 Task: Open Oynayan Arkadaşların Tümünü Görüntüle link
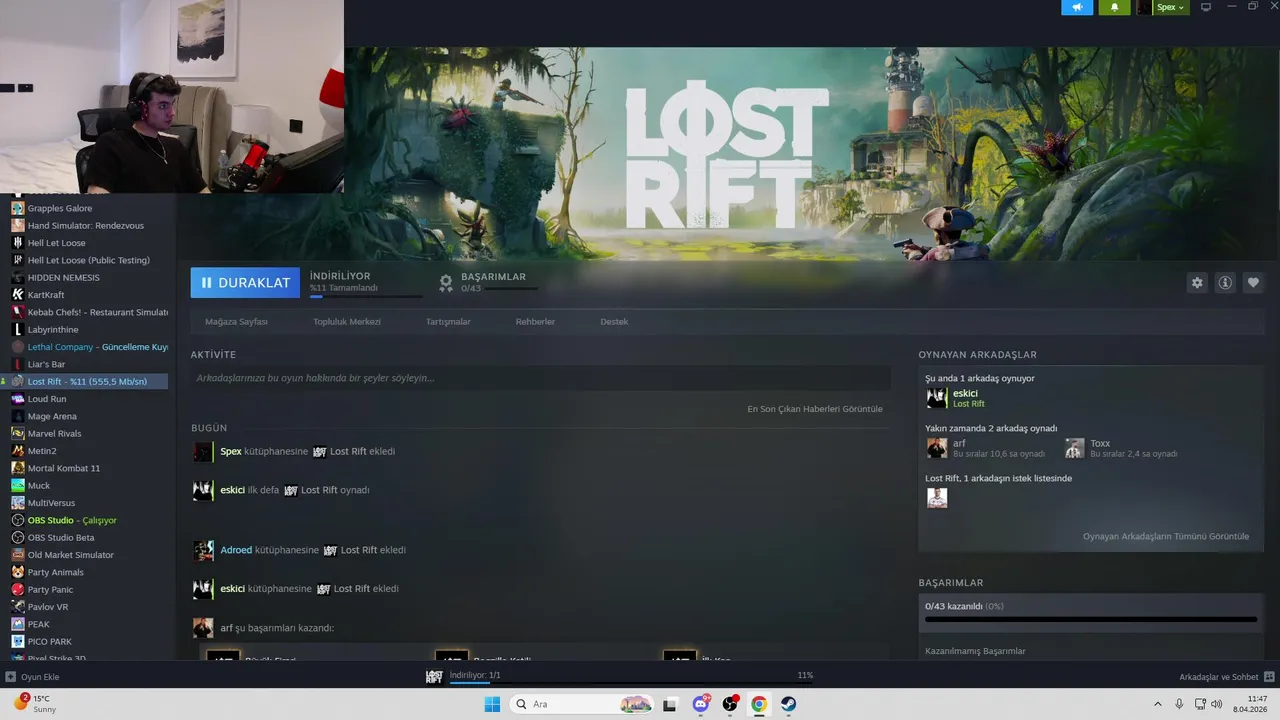tap(1166, 536)
